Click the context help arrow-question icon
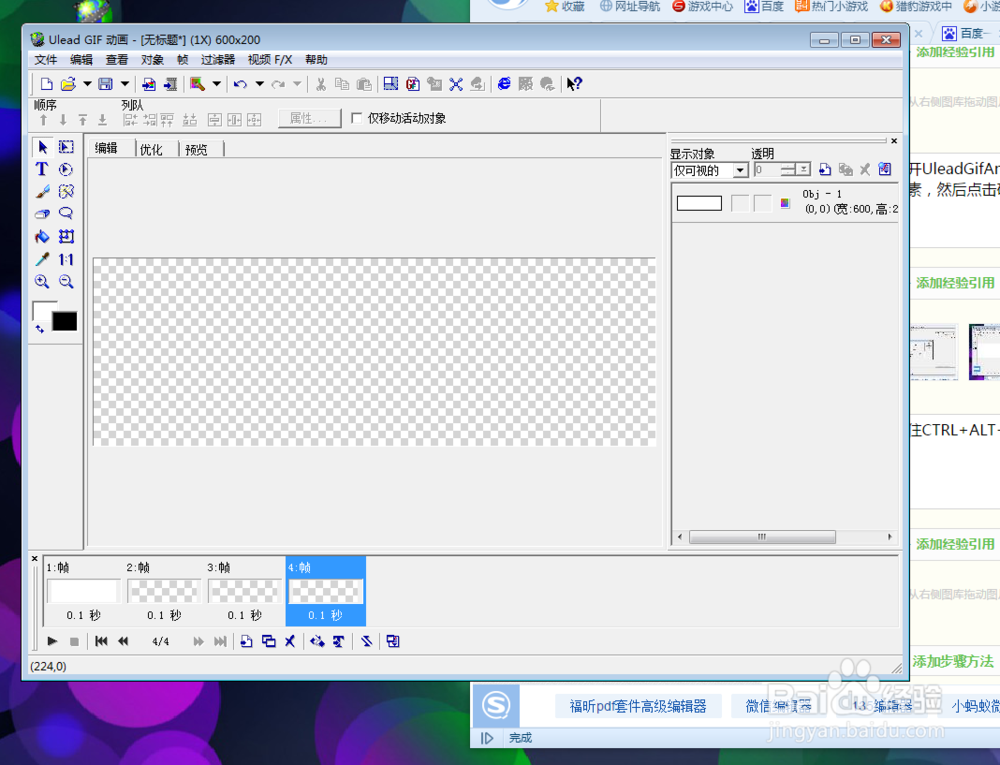This screenshot has width=1000, height=765. [574, 84]
